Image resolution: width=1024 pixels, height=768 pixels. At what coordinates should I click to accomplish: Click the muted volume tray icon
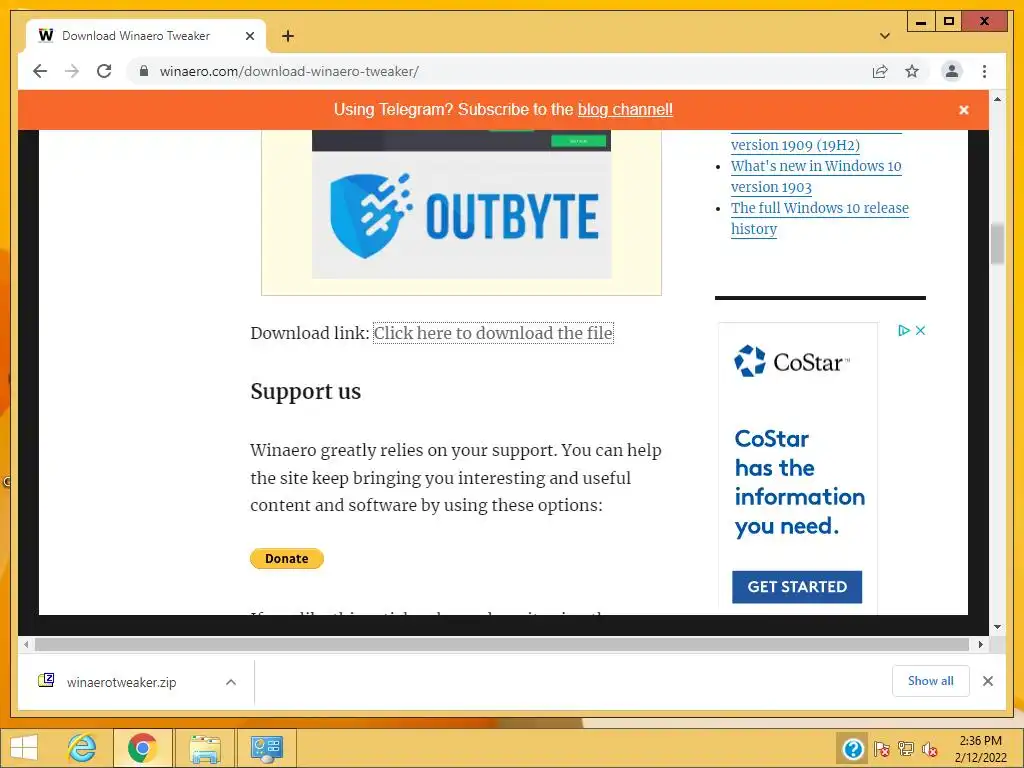coord(930,749)
